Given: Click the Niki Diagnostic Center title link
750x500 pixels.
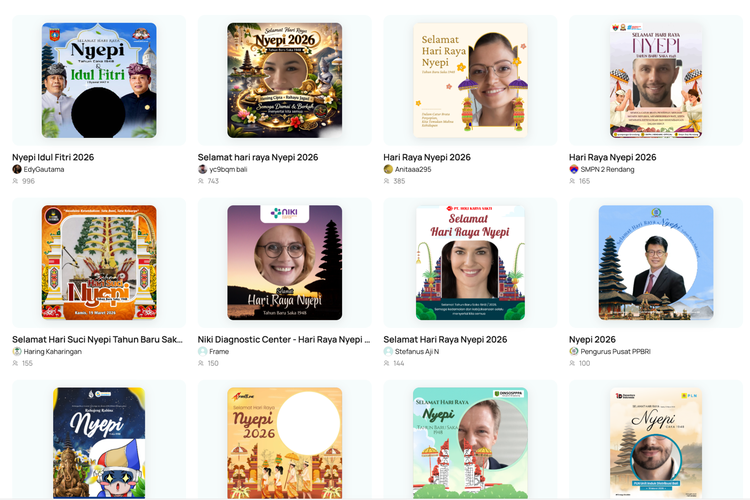Looking at the screenshot, I should [284, 339].
